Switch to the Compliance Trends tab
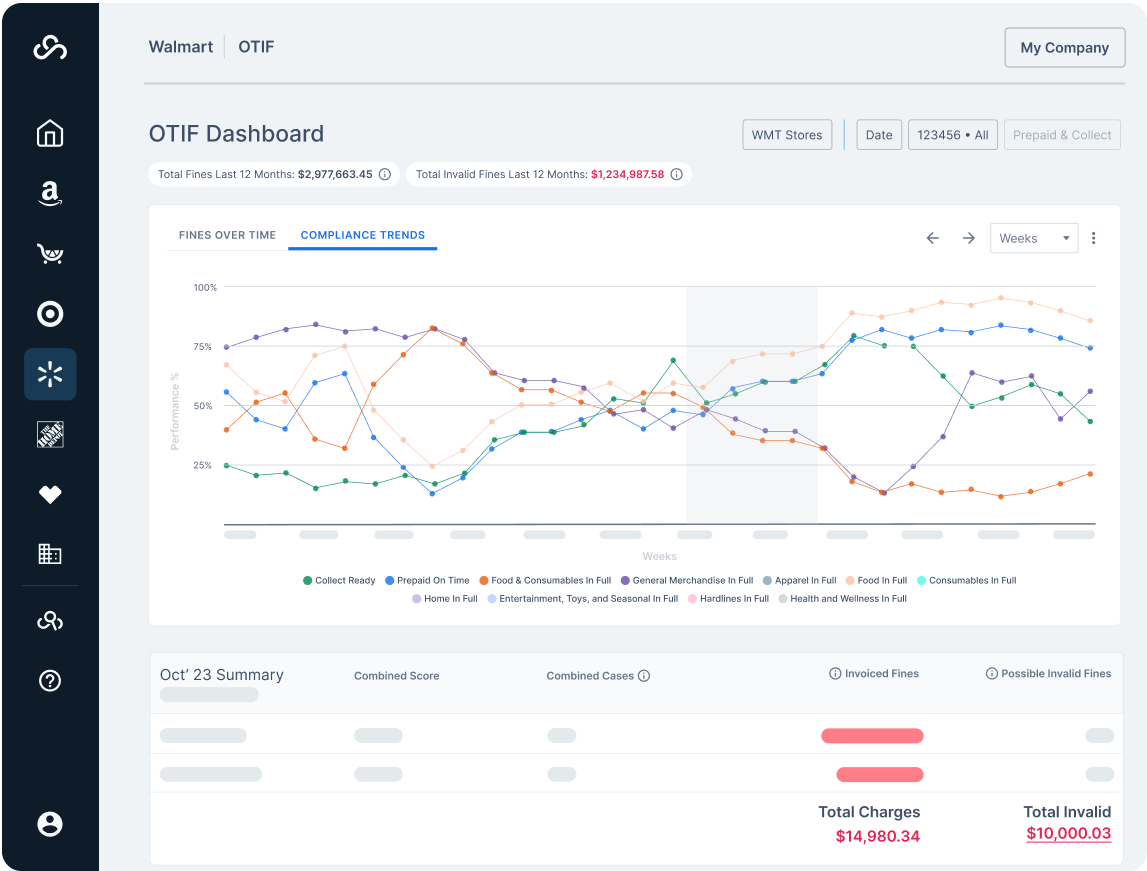The image size is (1147, 871). pos(362,235)
